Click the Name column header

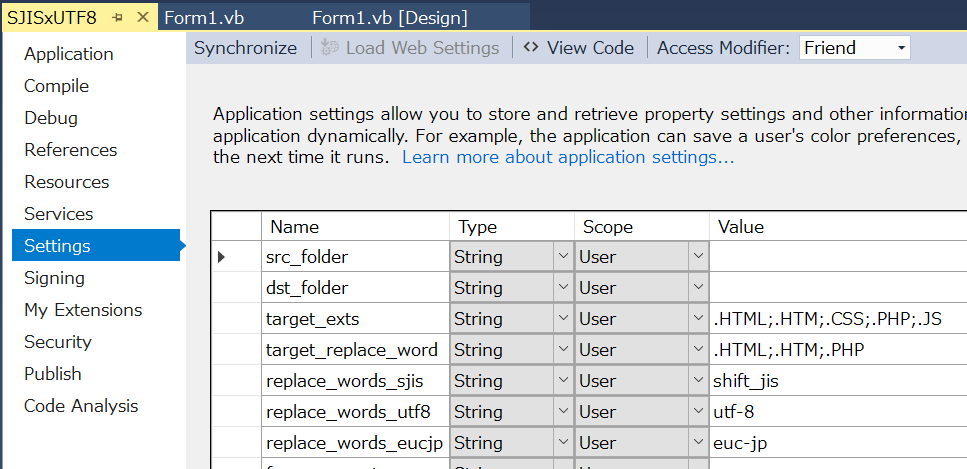pyautogui.click(x=356, y=226)
